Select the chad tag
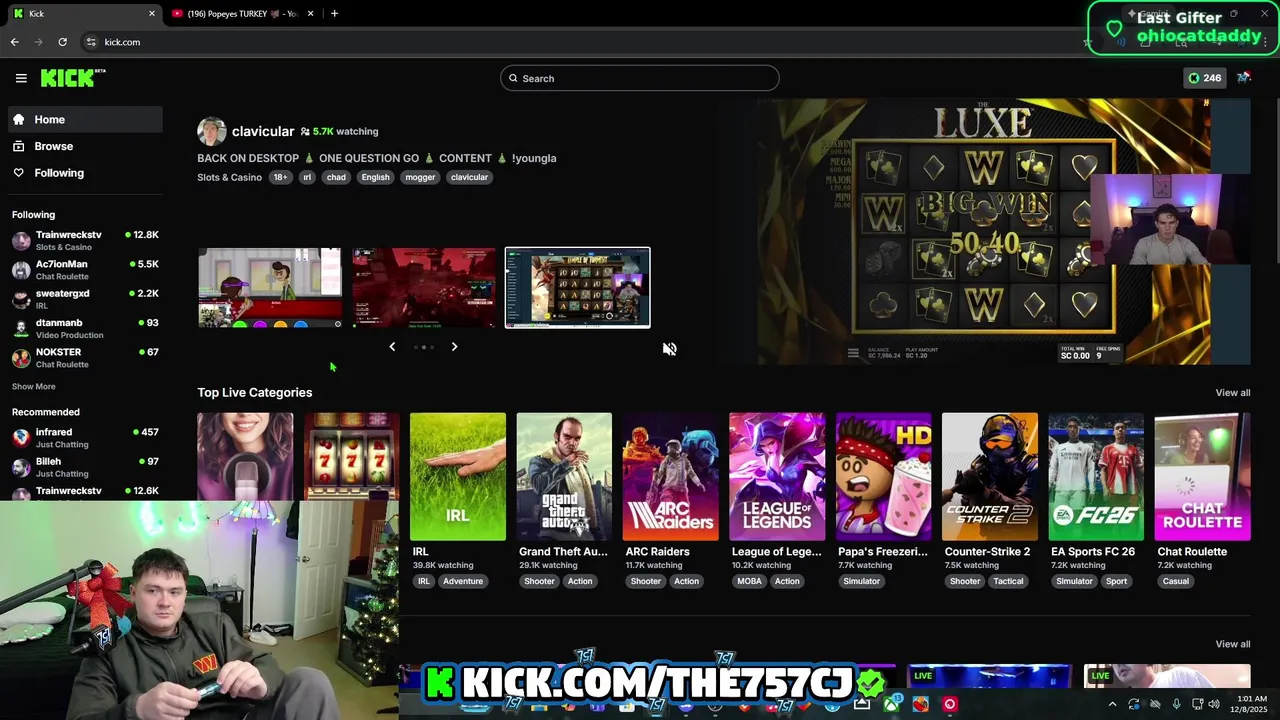 coord(336,177)
